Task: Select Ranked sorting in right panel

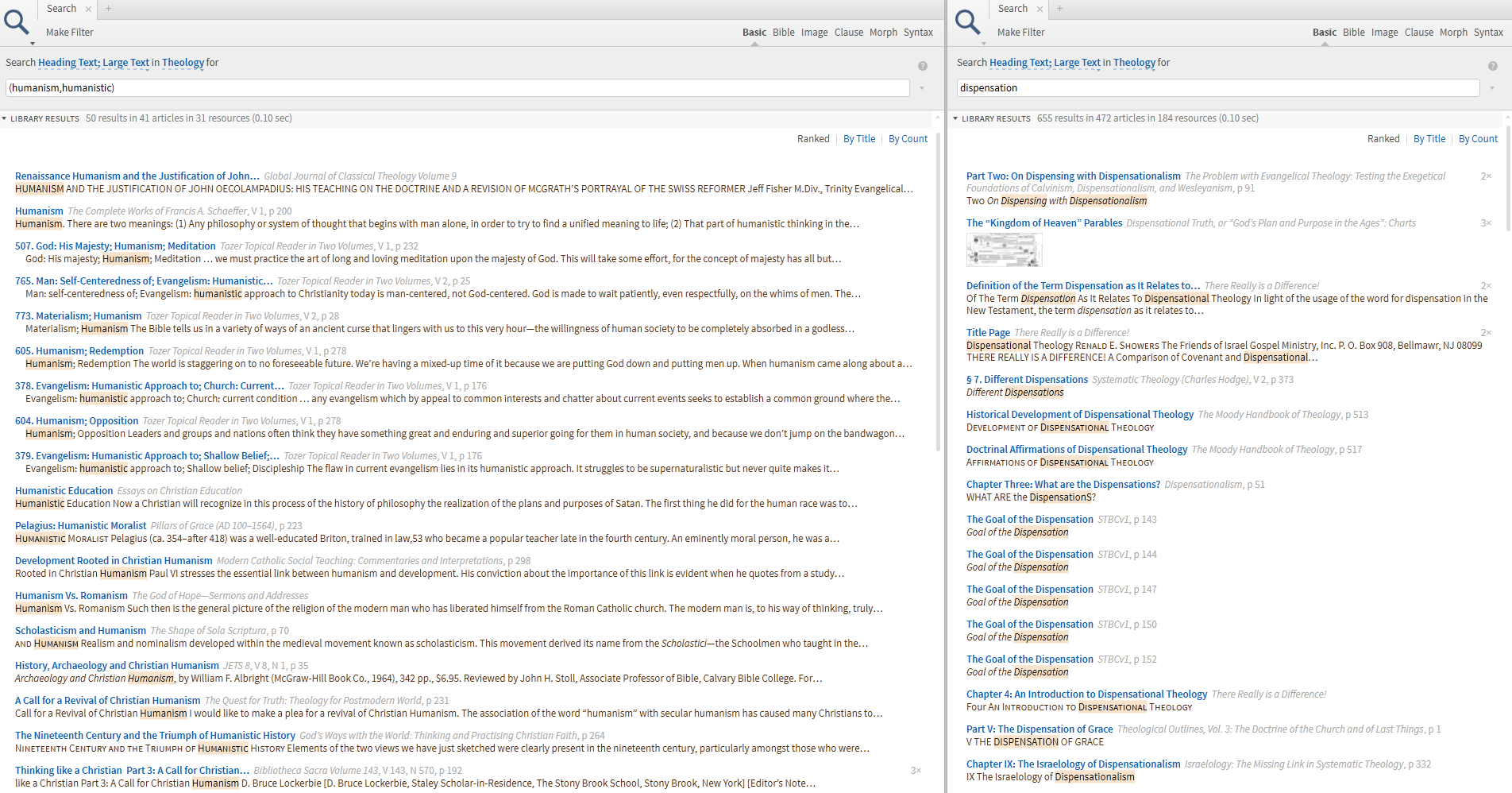Action: point(1383,139)
